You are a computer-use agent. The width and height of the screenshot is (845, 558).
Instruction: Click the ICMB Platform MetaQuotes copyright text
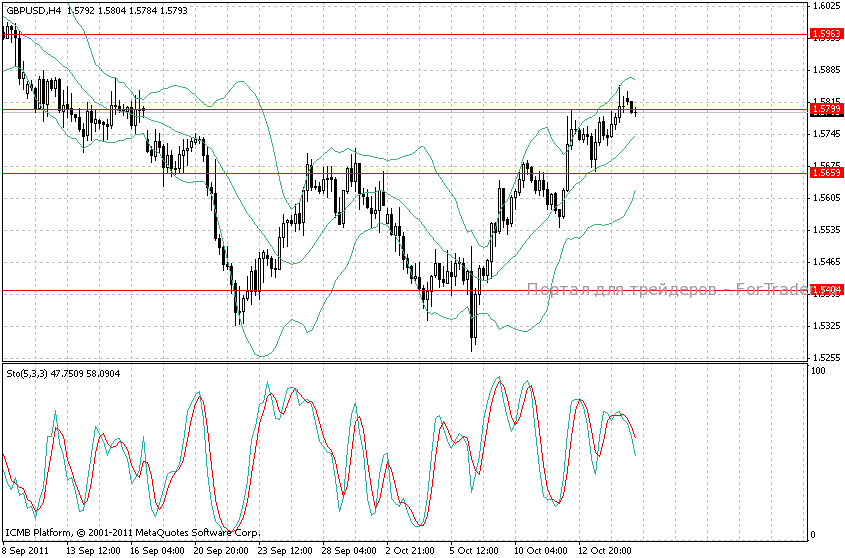tap(132, 533)
